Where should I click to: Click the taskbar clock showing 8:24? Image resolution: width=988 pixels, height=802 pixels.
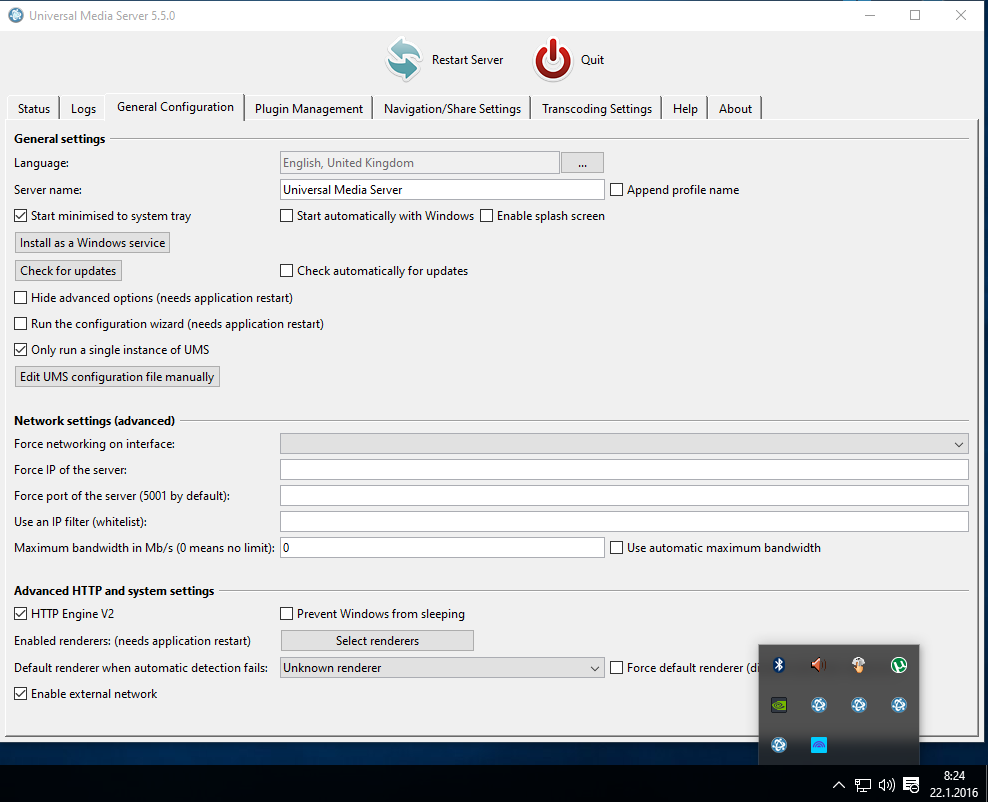[954, 776]
